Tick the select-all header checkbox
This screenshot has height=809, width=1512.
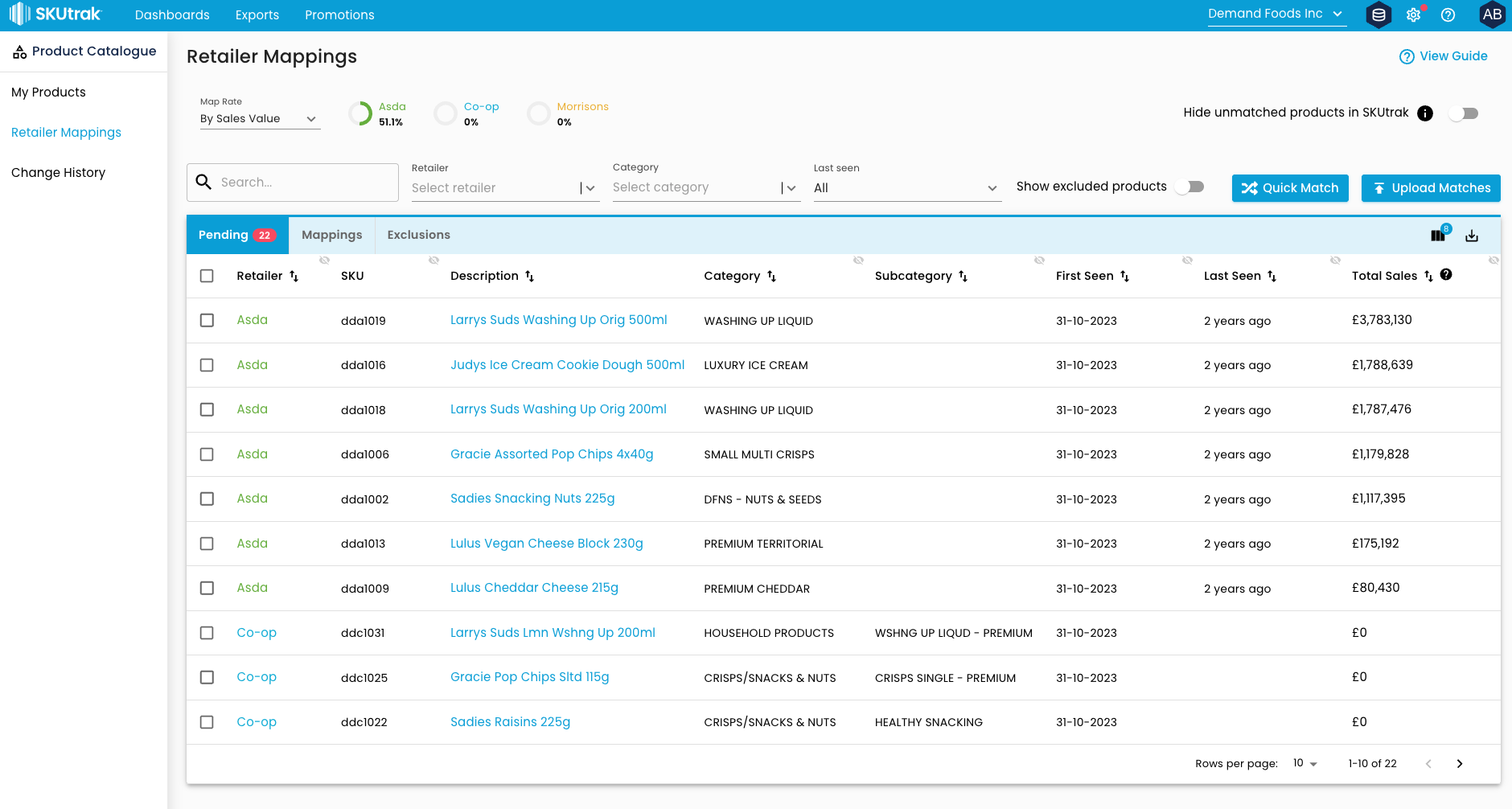pos(207,276)
